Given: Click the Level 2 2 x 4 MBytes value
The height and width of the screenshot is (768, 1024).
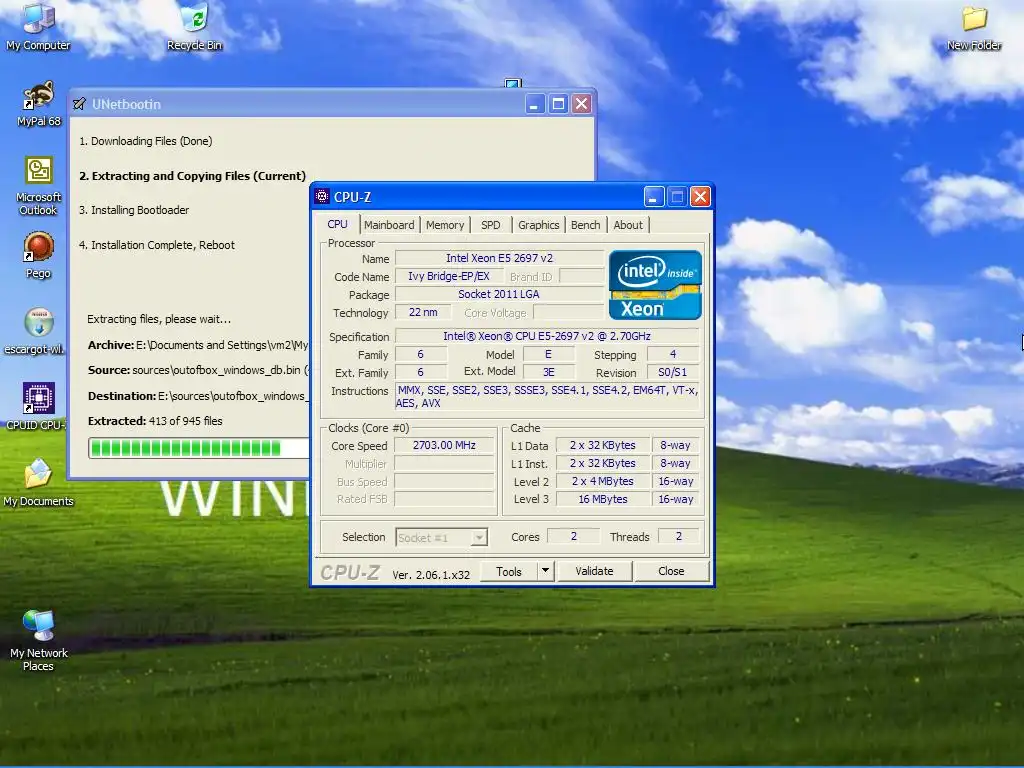Looking at the screenshot, I should point(603,481).
